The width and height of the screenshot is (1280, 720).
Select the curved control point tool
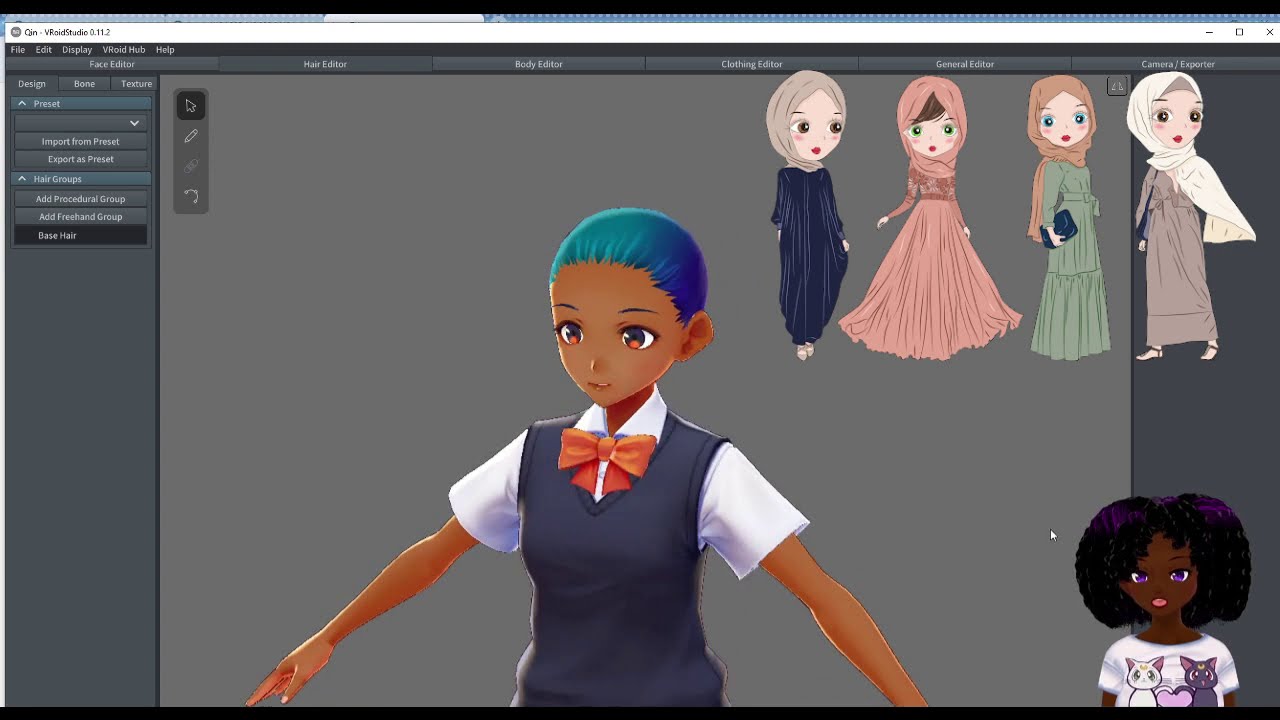coord(191,196)
